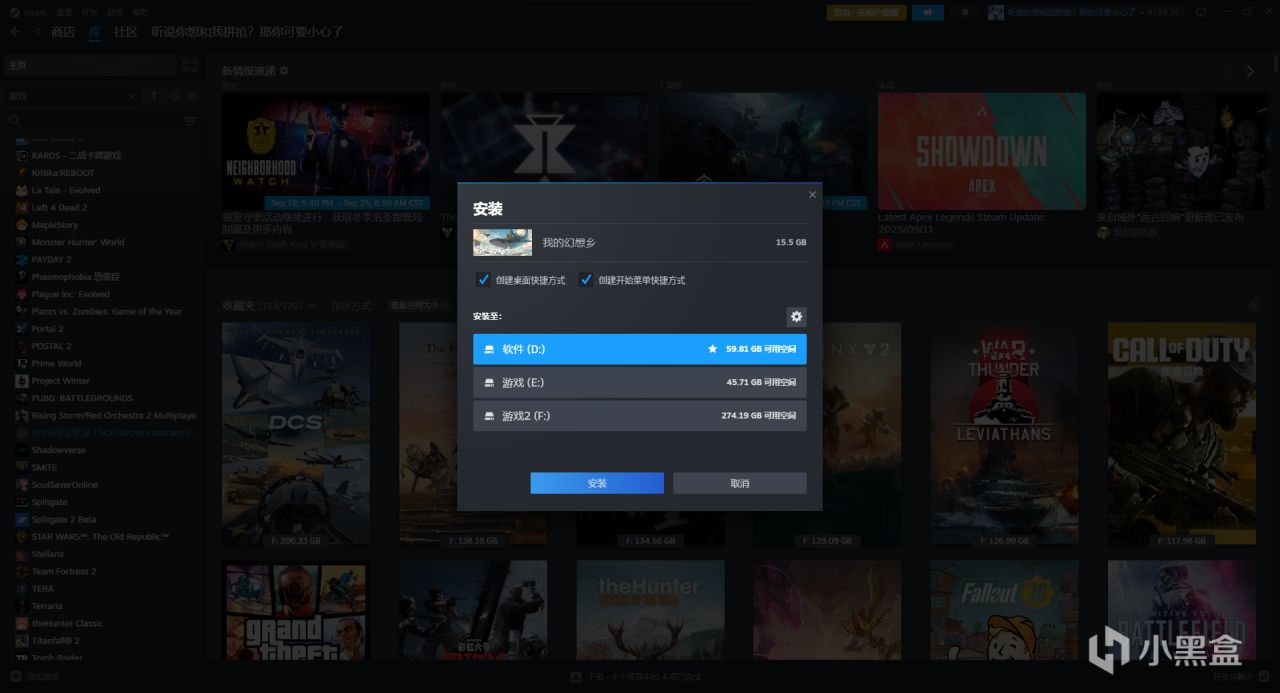This screenshot has height=693, width=1280.
Task: Click the 取消 button
Action: (740, 483)
